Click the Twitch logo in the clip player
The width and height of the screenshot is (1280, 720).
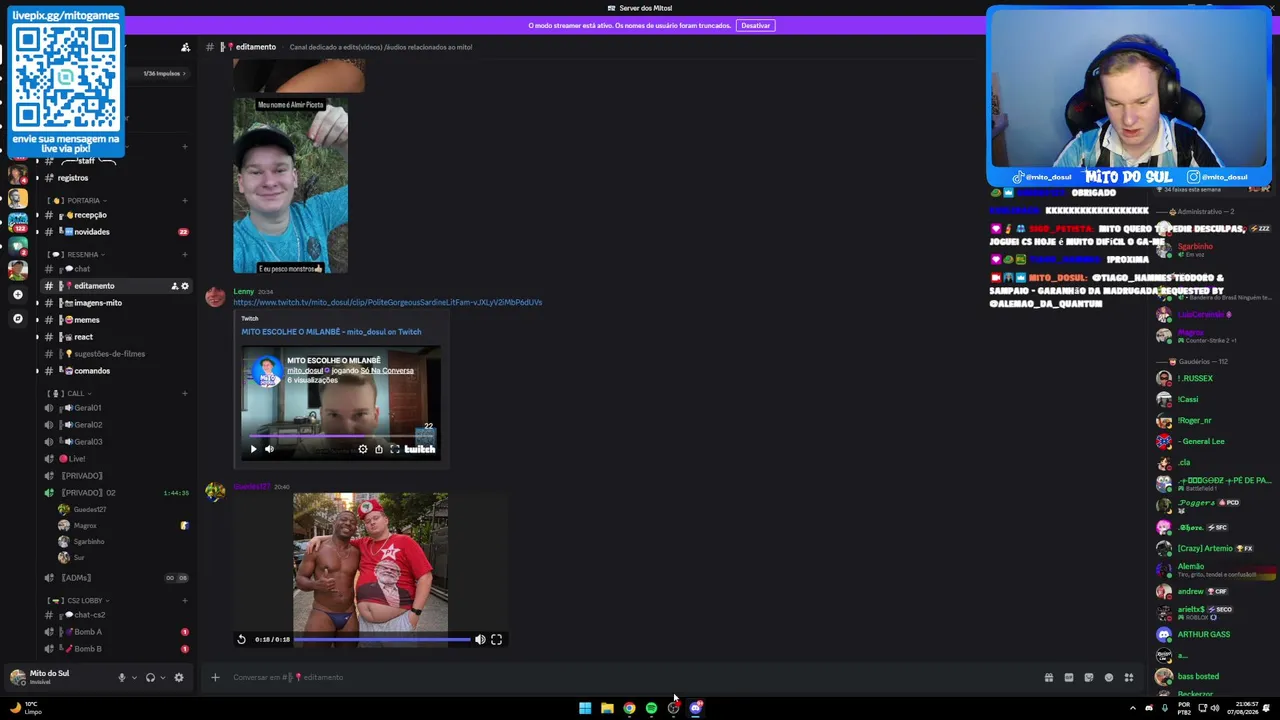tap(420, 450)
